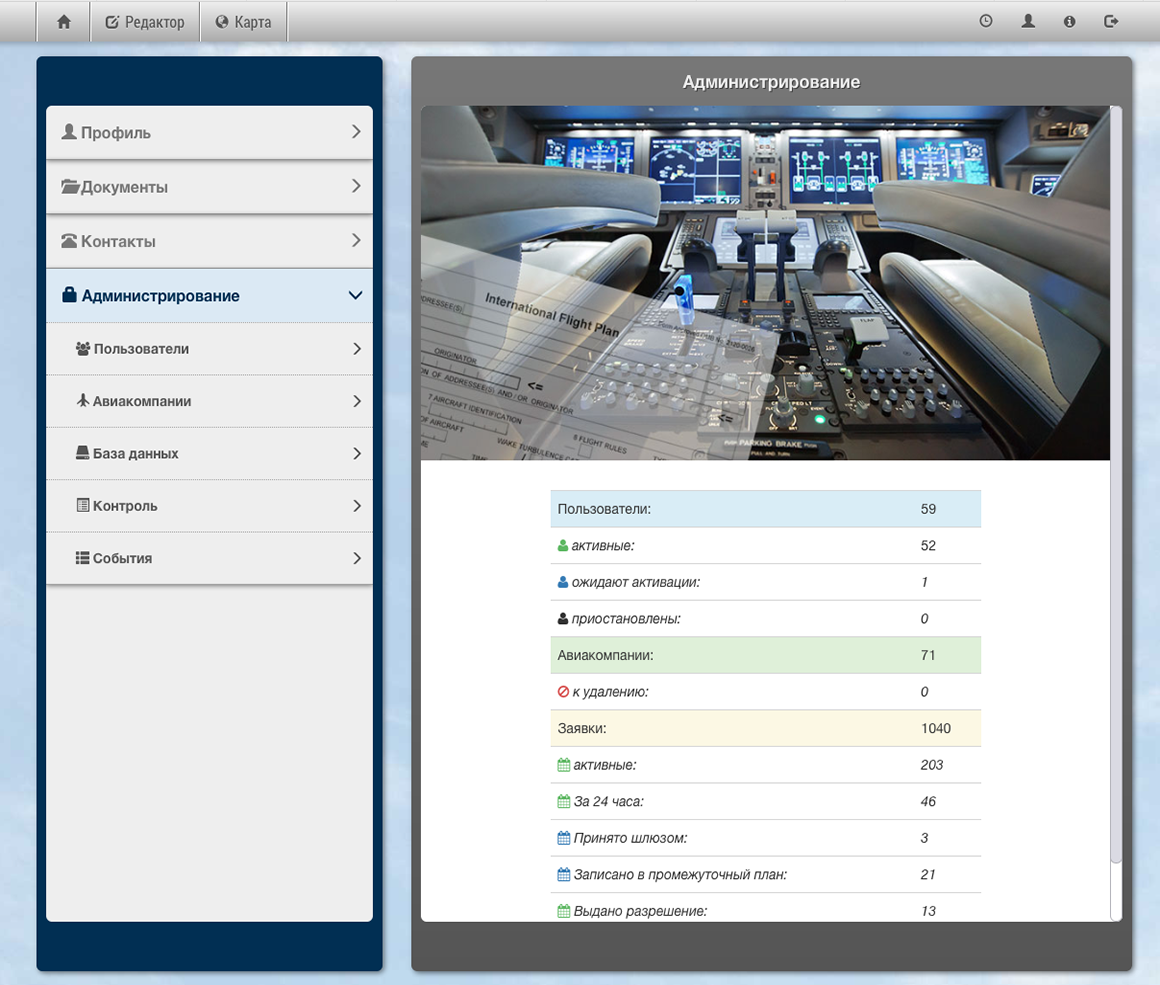
Task: Click the cockpit banner image
Action: tap(765, 283)
